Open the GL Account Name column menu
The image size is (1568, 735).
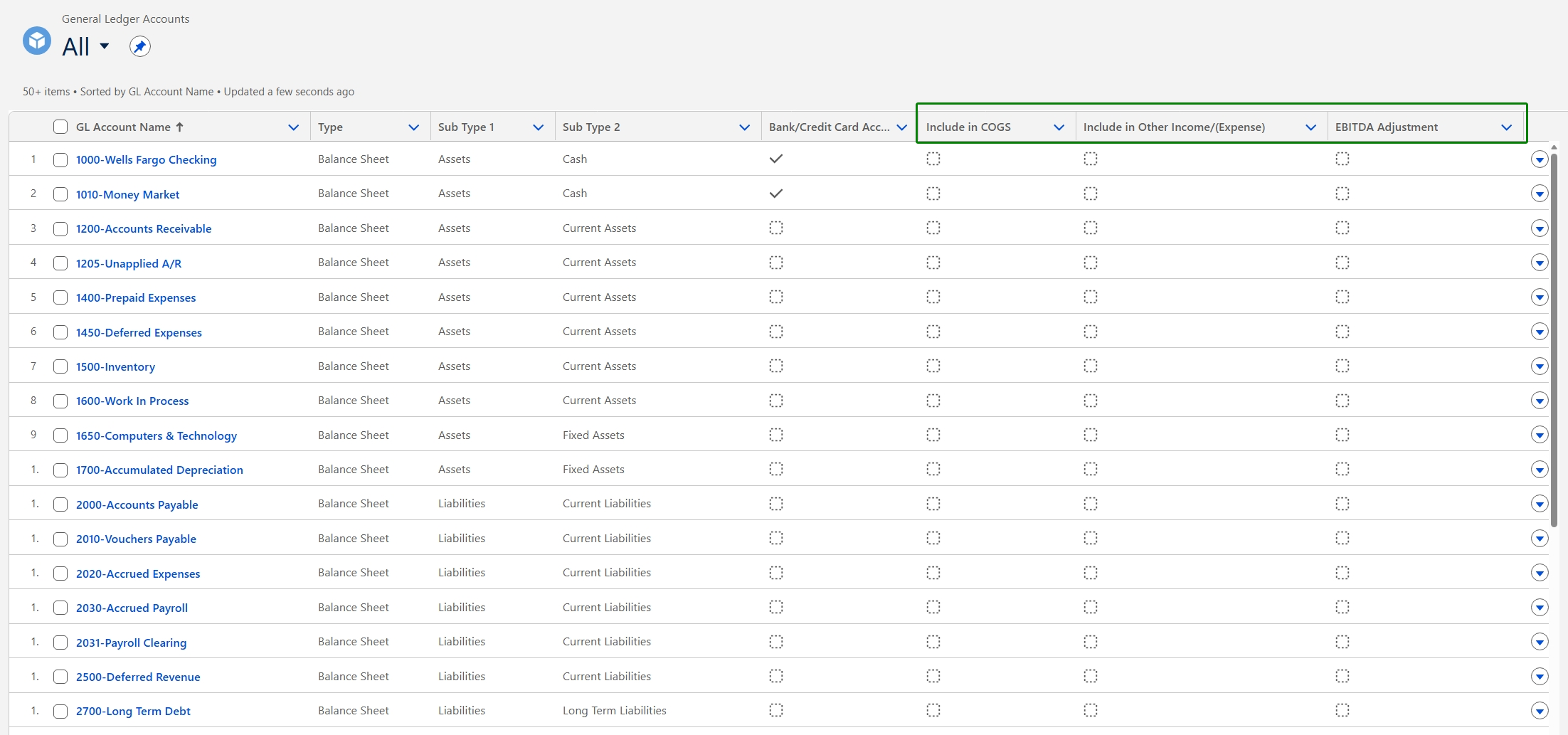[293, 127]
